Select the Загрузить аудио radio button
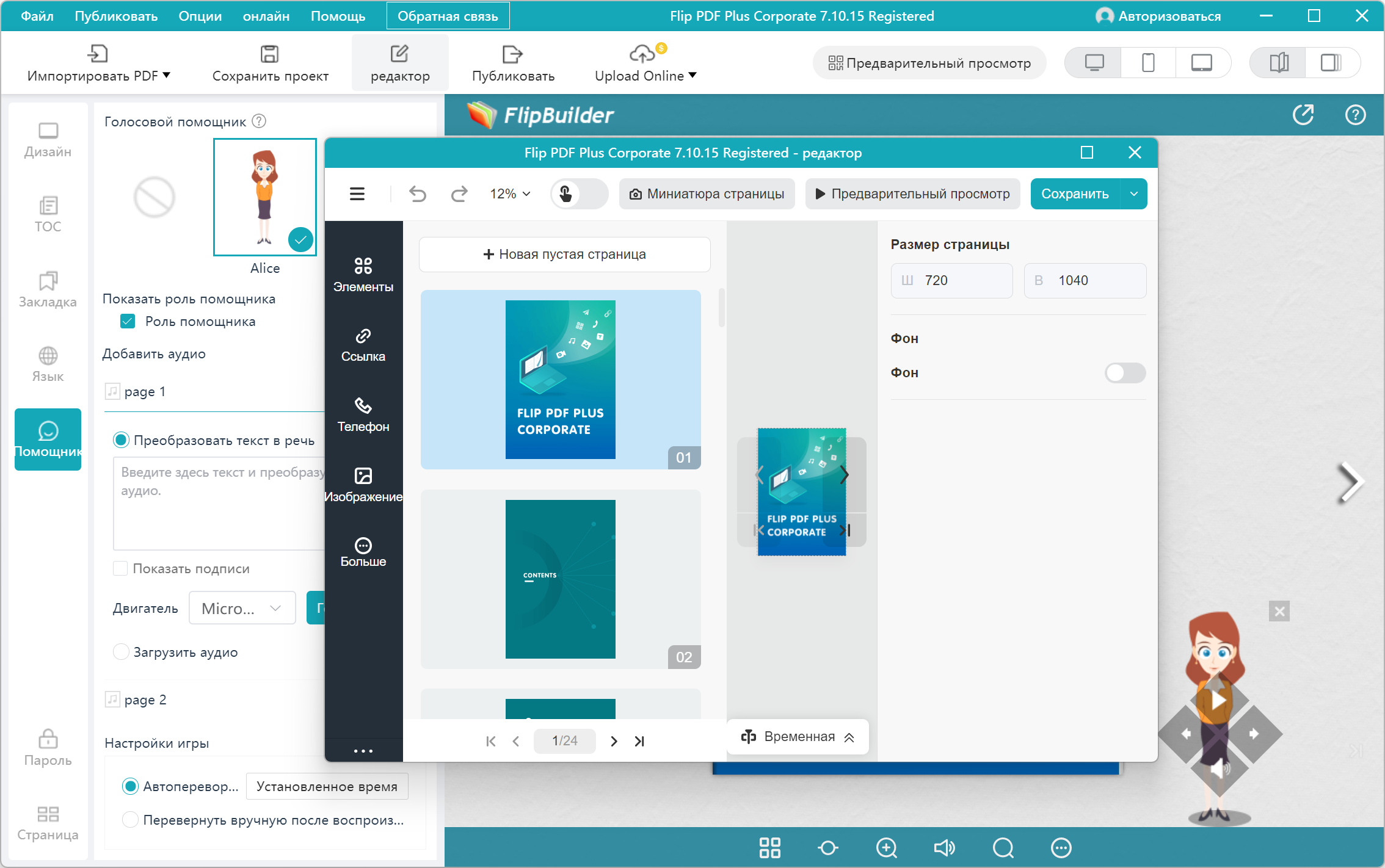This screenshot has height=868, width=1385. tap(122, 652)
